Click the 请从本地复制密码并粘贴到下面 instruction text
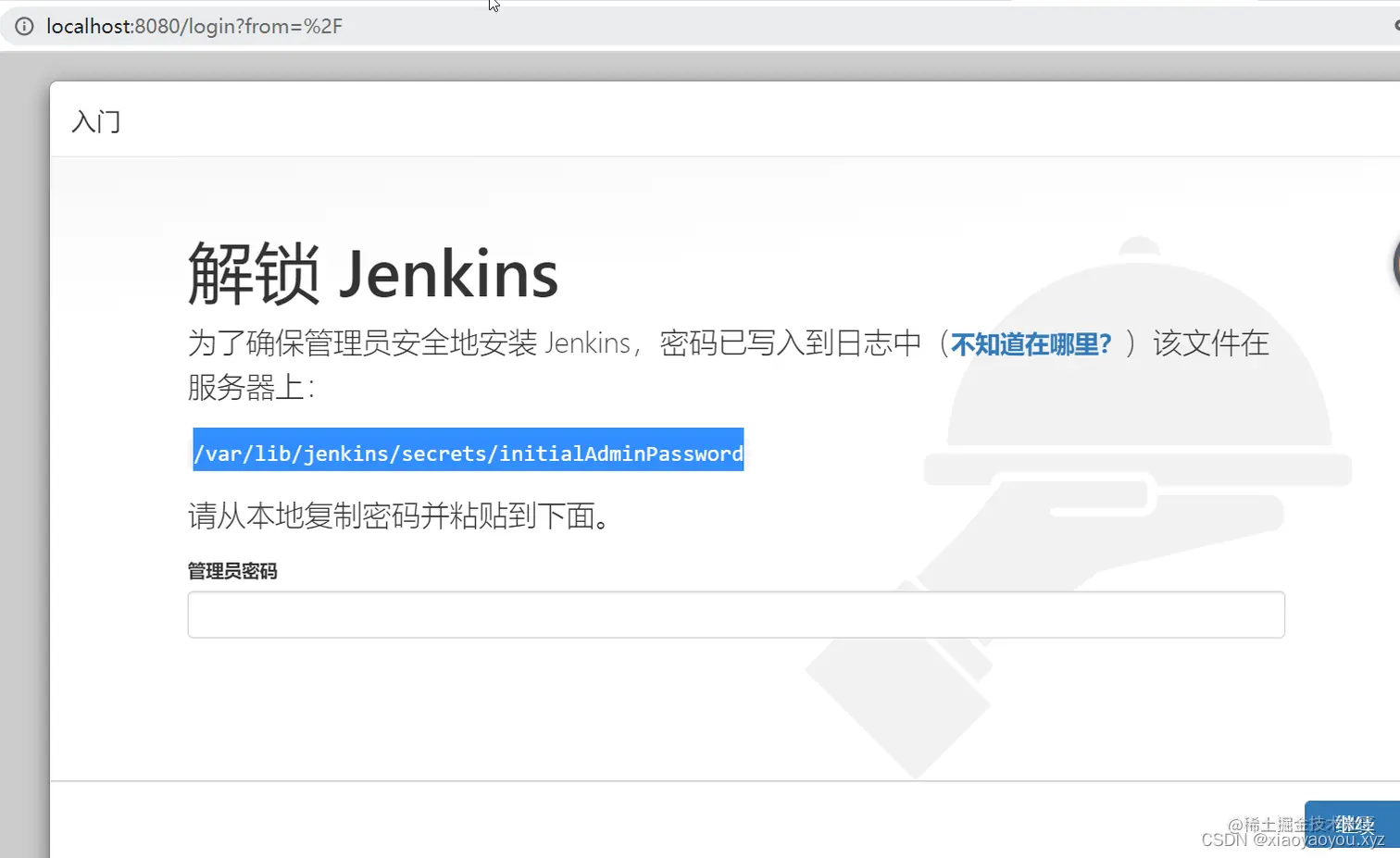 tap(398, 516)
